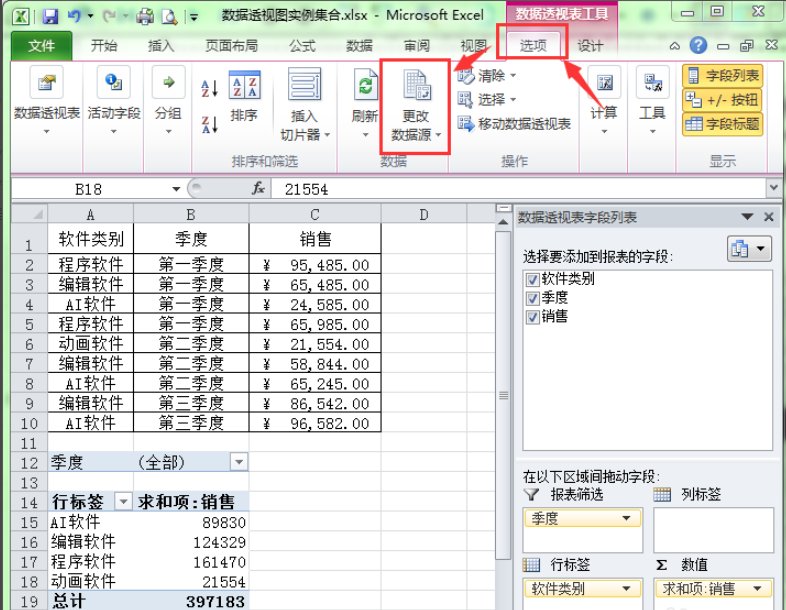Select cell C10 96,582.00

pyautogui.click(x=315, y=423)
